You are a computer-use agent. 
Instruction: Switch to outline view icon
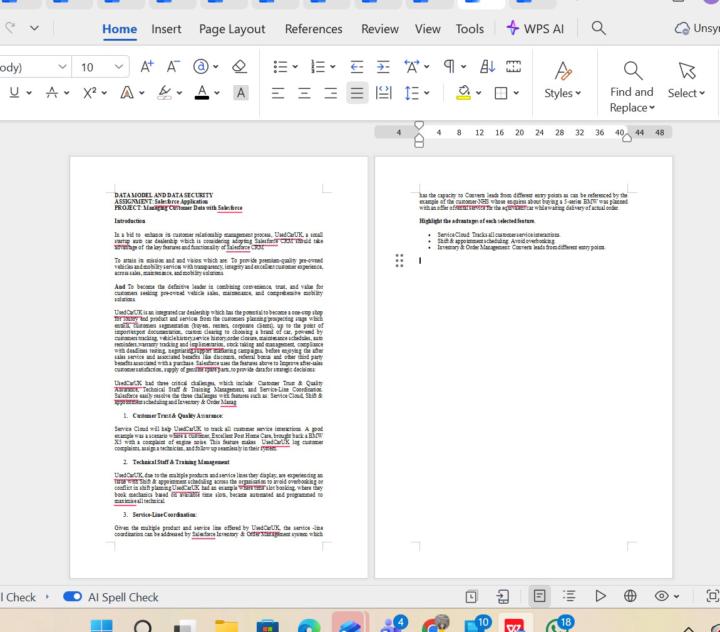tap(569, 596)
